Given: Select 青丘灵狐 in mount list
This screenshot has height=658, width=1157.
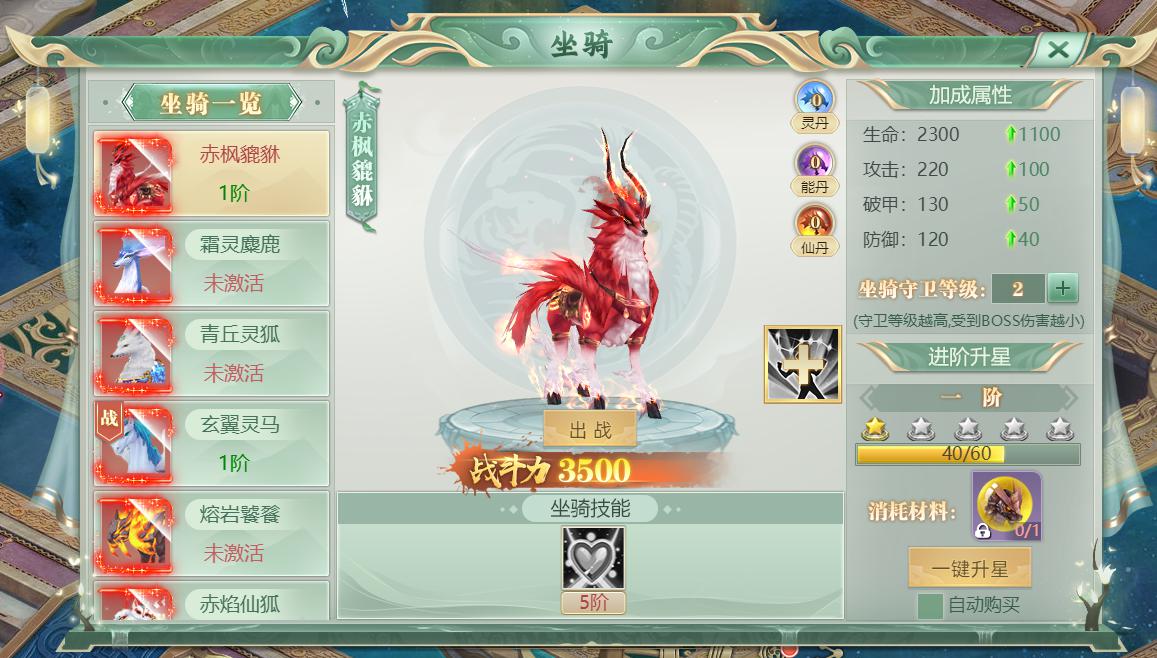Looking at the screenshot, I should click(211, 353).
